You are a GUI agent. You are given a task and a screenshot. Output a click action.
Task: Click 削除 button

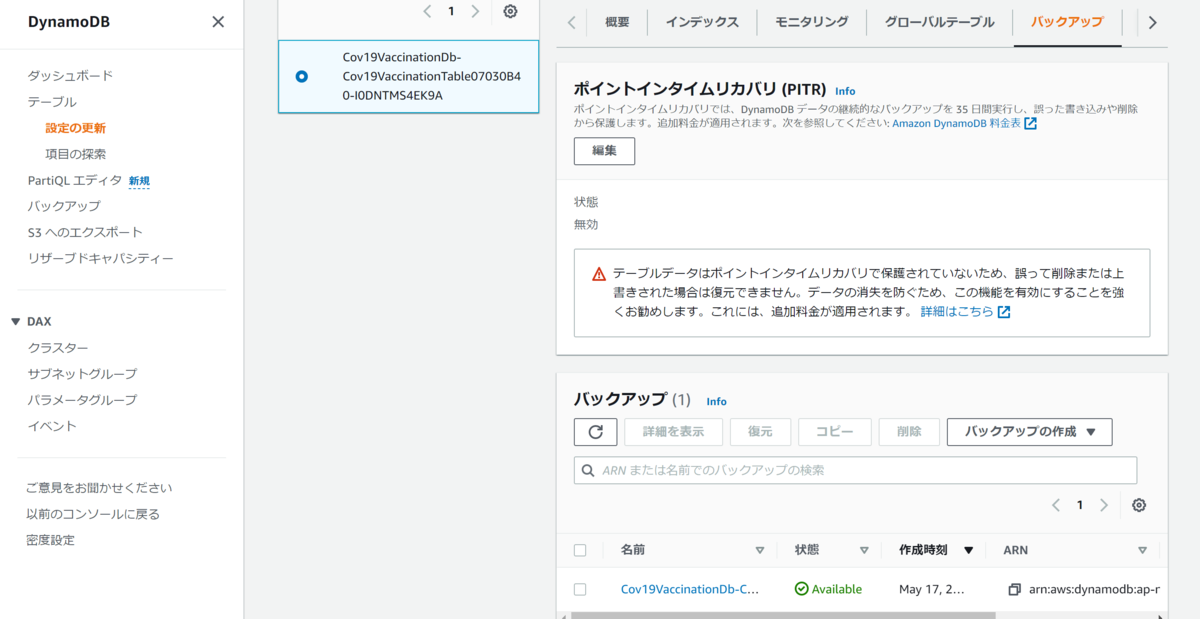909,432
